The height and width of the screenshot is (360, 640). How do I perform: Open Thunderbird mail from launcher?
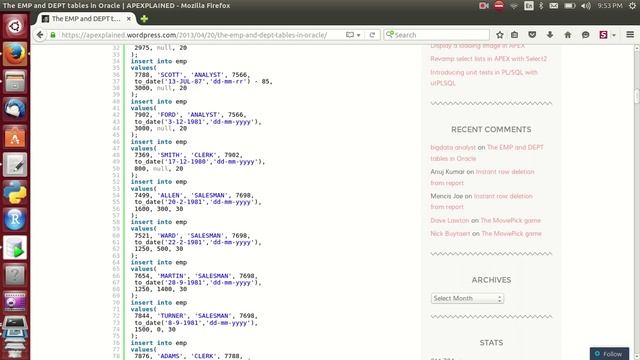click(x=15, y=109)
